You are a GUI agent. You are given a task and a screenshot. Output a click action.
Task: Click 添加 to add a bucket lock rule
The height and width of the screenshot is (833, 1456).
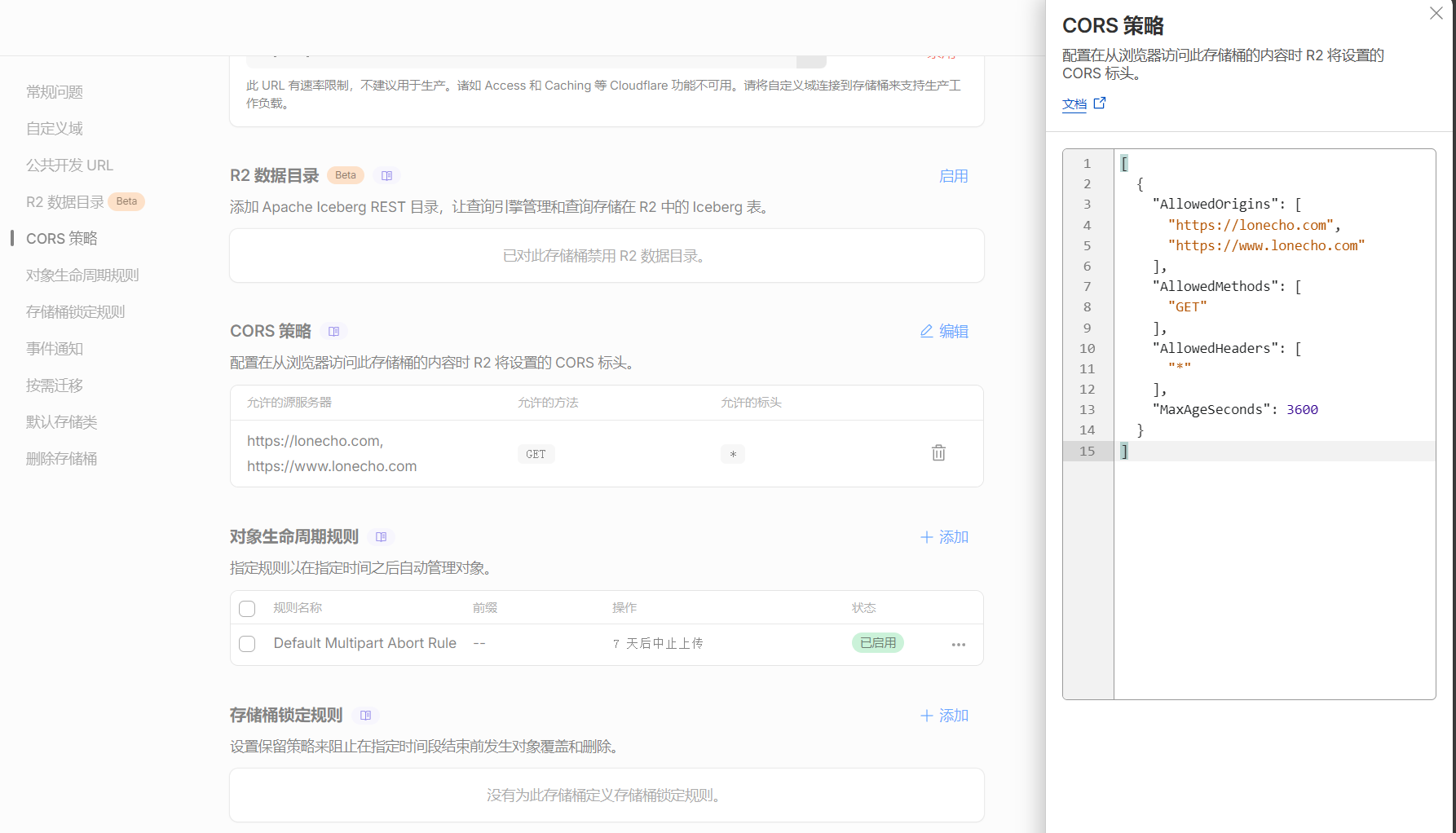943,715
